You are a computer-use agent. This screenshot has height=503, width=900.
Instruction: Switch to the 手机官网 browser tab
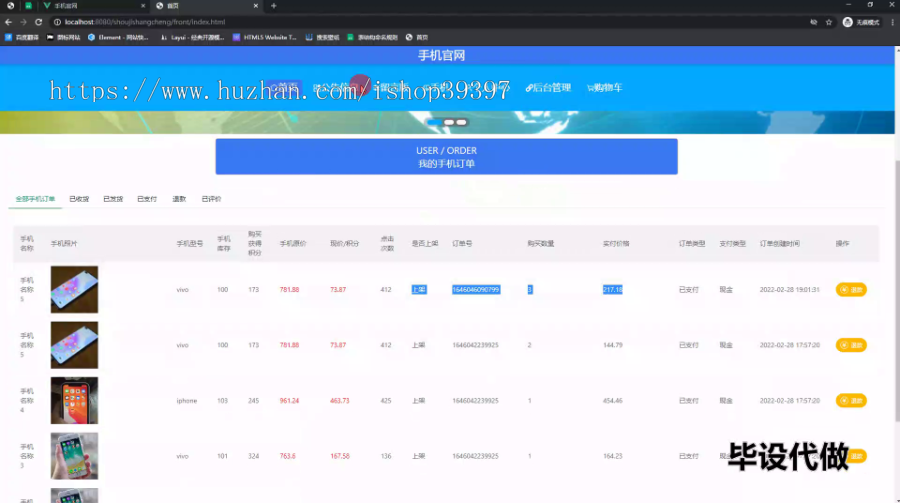pyautogui.click(x=92, y=6)
